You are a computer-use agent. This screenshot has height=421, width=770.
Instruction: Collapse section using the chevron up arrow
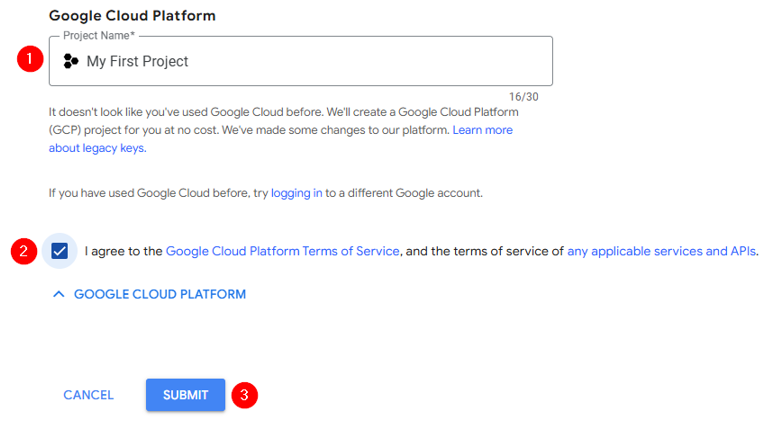58,294
